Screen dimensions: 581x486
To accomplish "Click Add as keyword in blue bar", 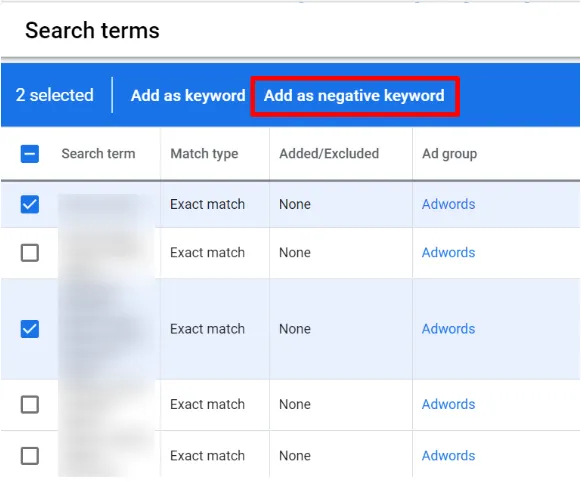I will 188,96.
